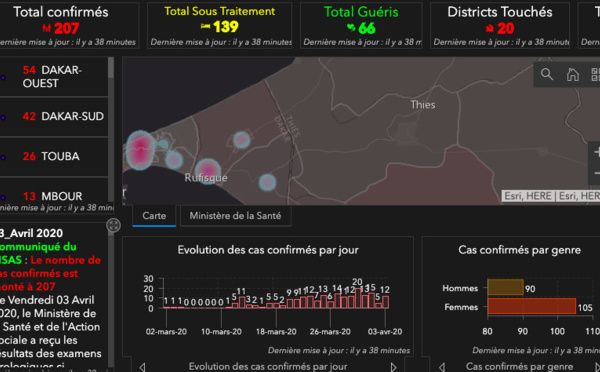Expand the communiqué panel using the fullscreen icon
The image size is (600, 372).
point(113,225)
